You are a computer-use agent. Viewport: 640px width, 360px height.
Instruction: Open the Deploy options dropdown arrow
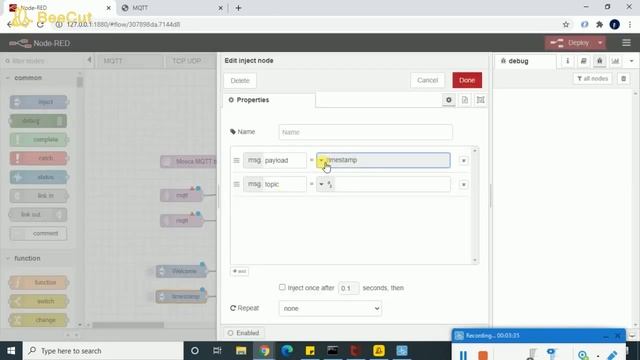tap(600, 43)
